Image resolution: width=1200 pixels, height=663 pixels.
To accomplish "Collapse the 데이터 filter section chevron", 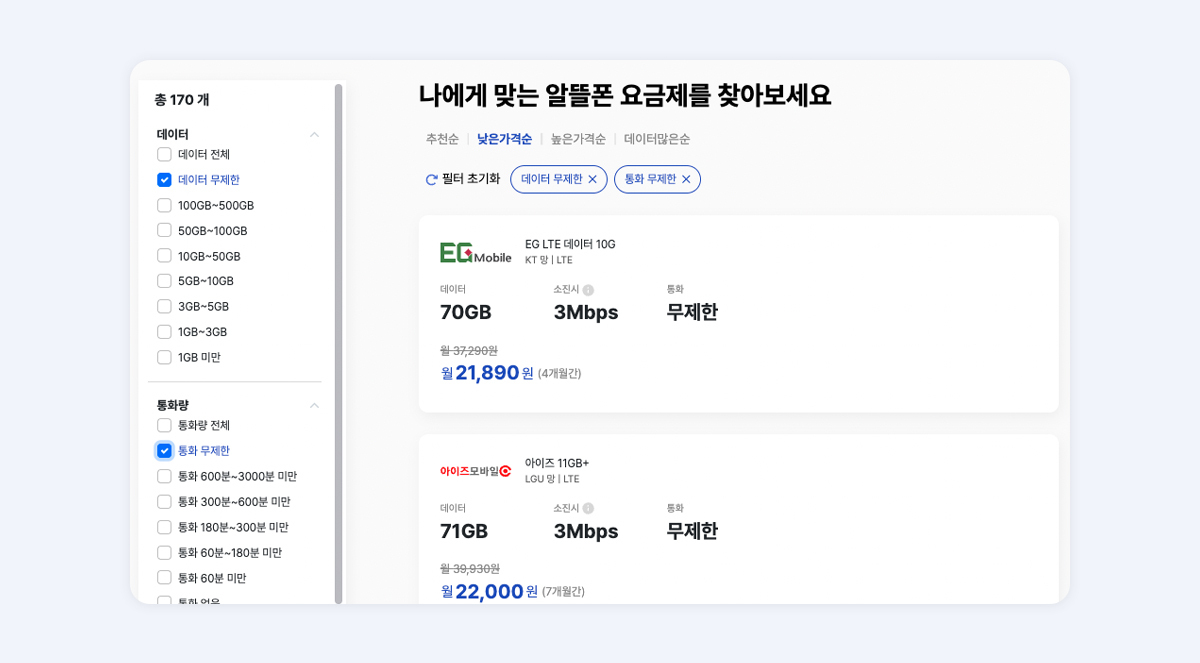I will (x=314, y=133).
